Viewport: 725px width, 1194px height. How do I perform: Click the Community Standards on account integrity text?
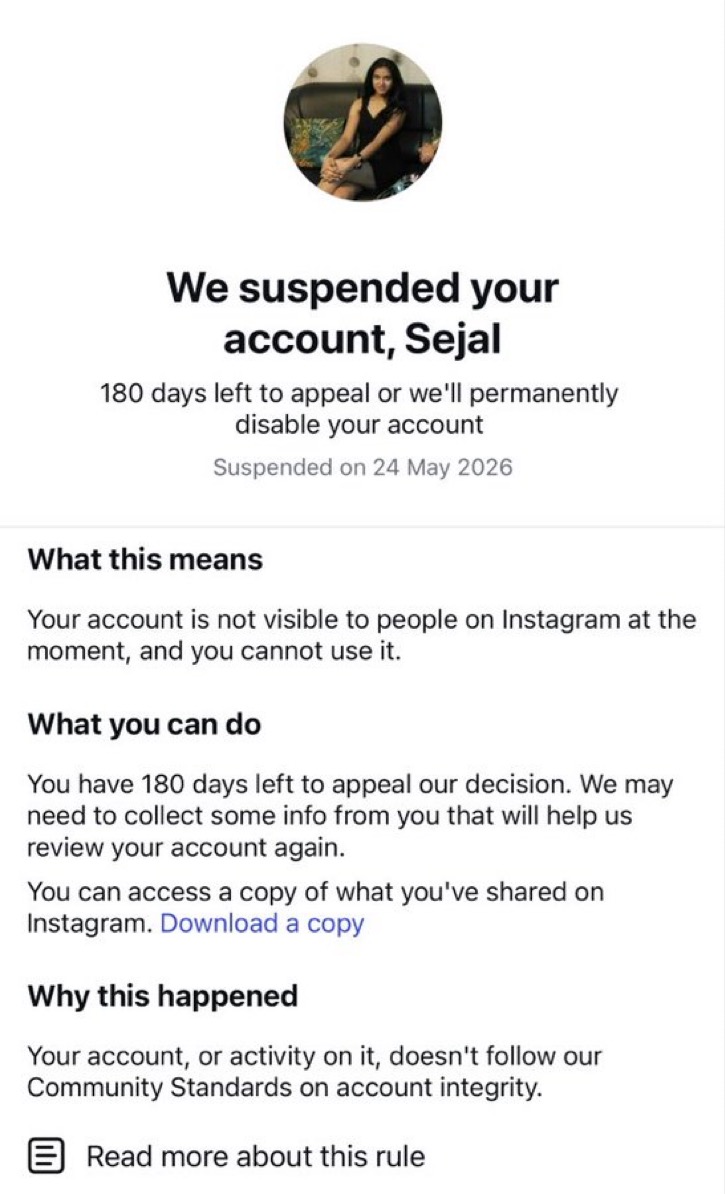285,1087
